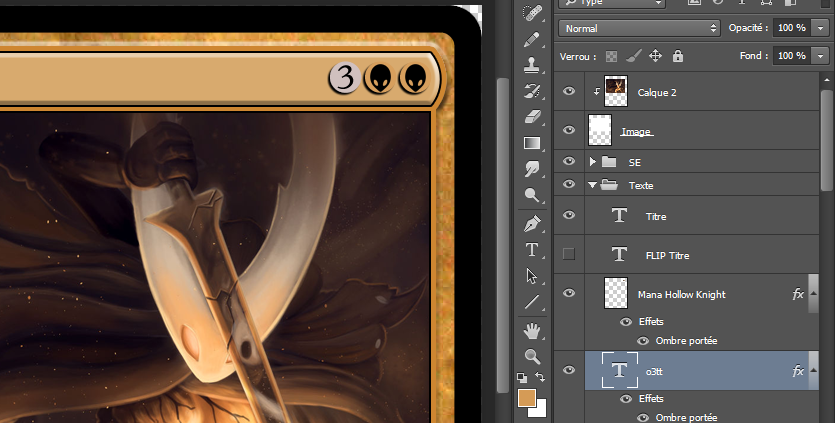Open the foreground color swatch
Image resolution: width=835 pixels, height=423 pixels.
(x=527, y=398)
